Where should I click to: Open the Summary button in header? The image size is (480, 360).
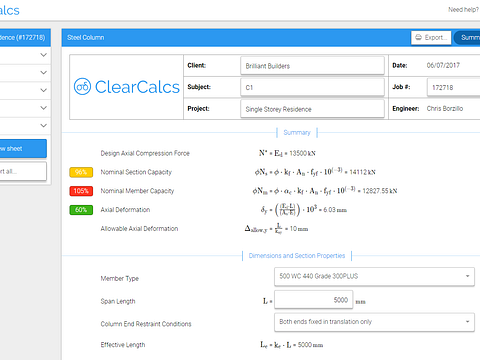pos(467,38)
